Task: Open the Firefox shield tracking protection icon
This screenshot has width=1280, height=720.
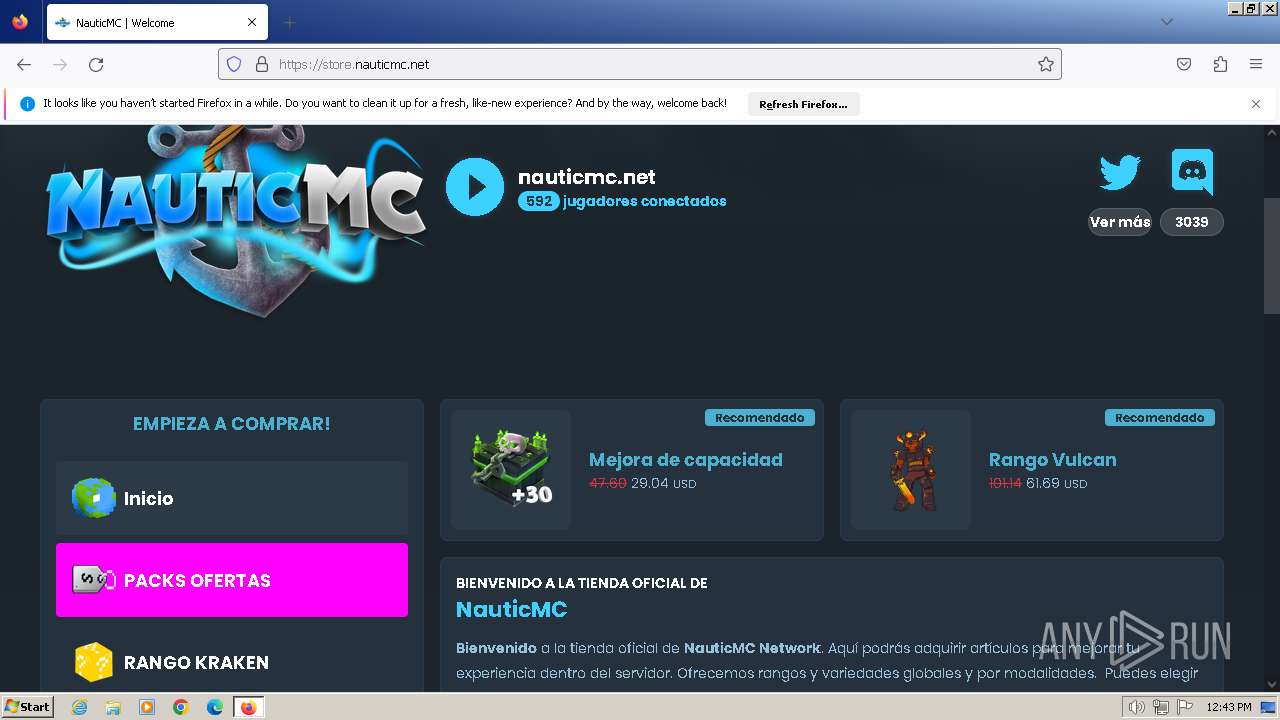Action: [x=234, y=64]
